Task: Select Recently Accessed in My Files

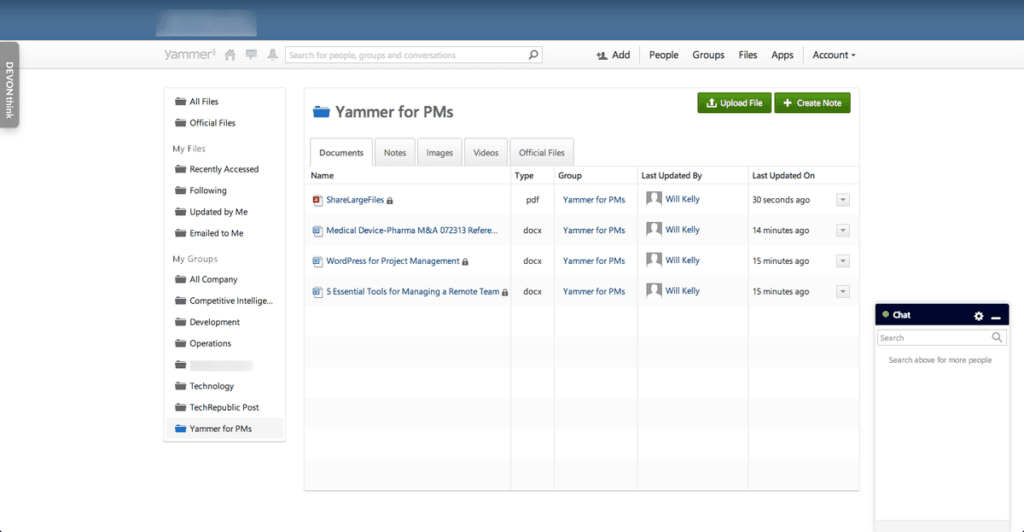Action: tap(224, 169)
